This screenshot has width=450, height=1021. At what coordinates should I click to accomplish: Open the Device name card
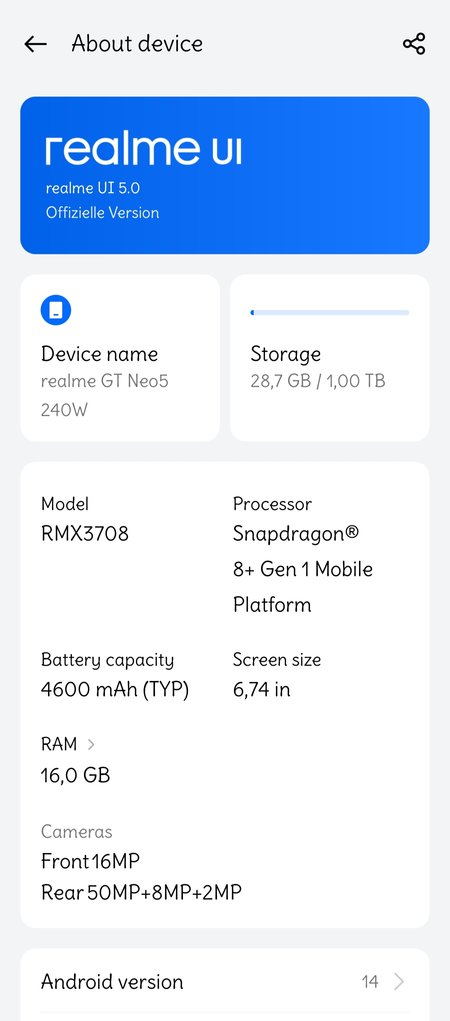(120, 358)
